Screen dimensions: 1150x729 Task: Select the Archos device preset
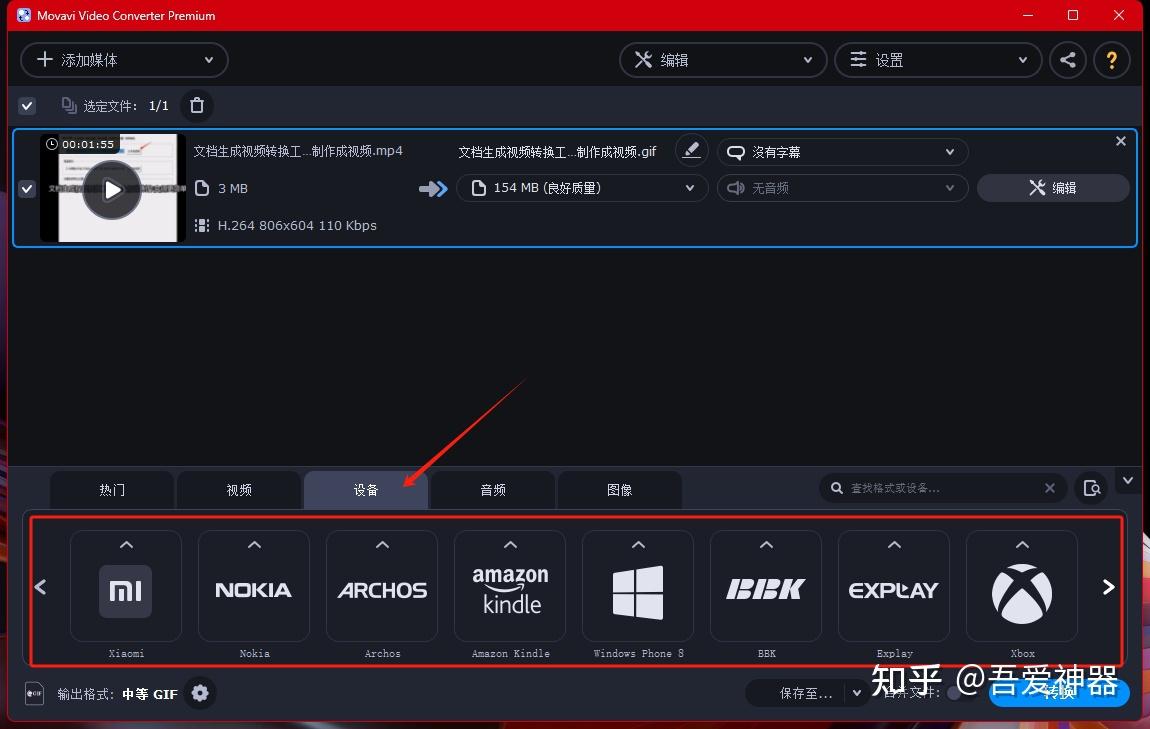pos(381,586)
